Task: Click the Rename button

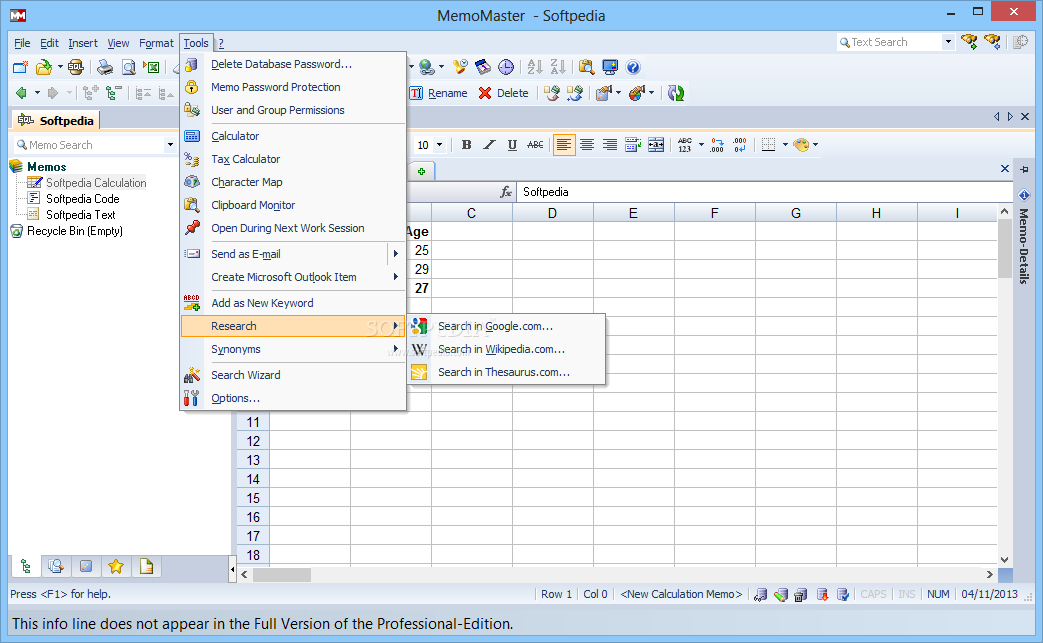Action: pos(439,93)
